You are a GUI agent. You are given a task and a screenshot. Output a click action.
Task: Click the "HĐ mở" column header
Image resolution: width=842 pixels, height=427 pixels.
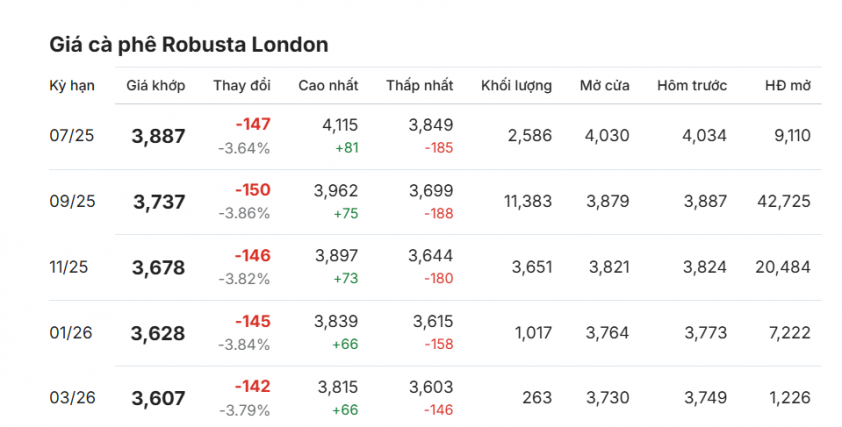click(x=787, y=85)
